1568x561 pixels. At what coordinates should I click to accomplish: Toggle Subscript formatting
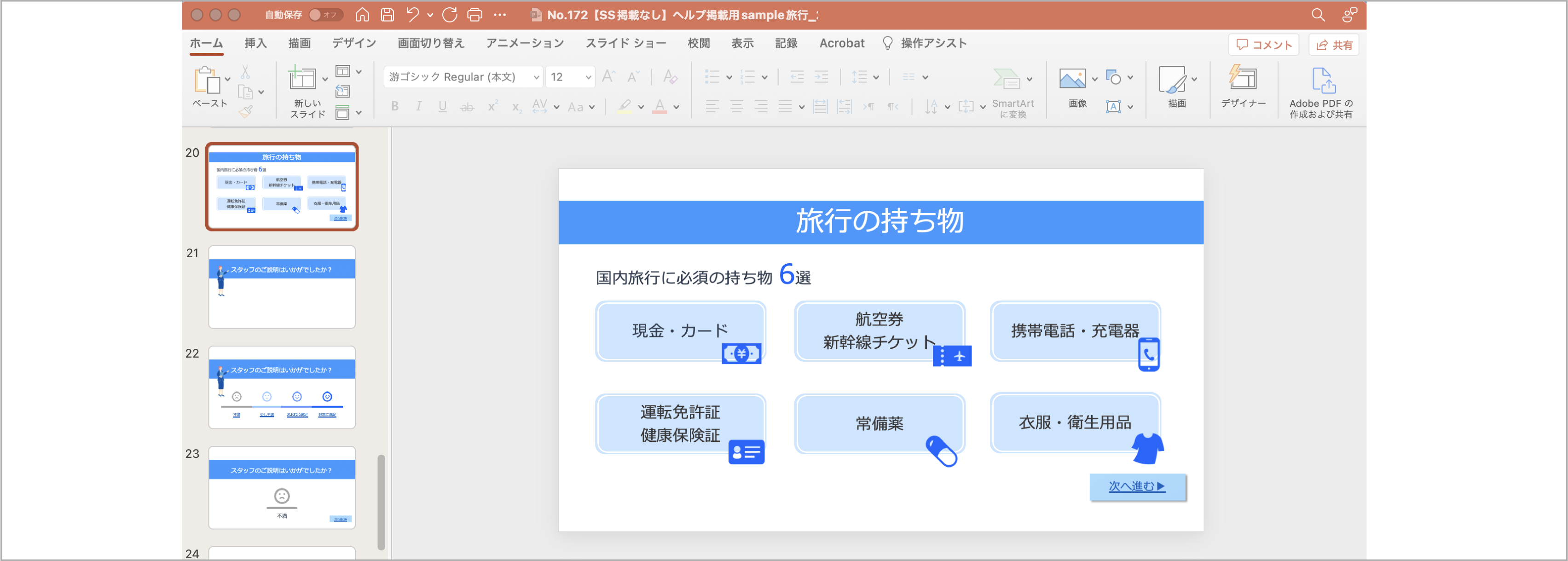(517, 108)
